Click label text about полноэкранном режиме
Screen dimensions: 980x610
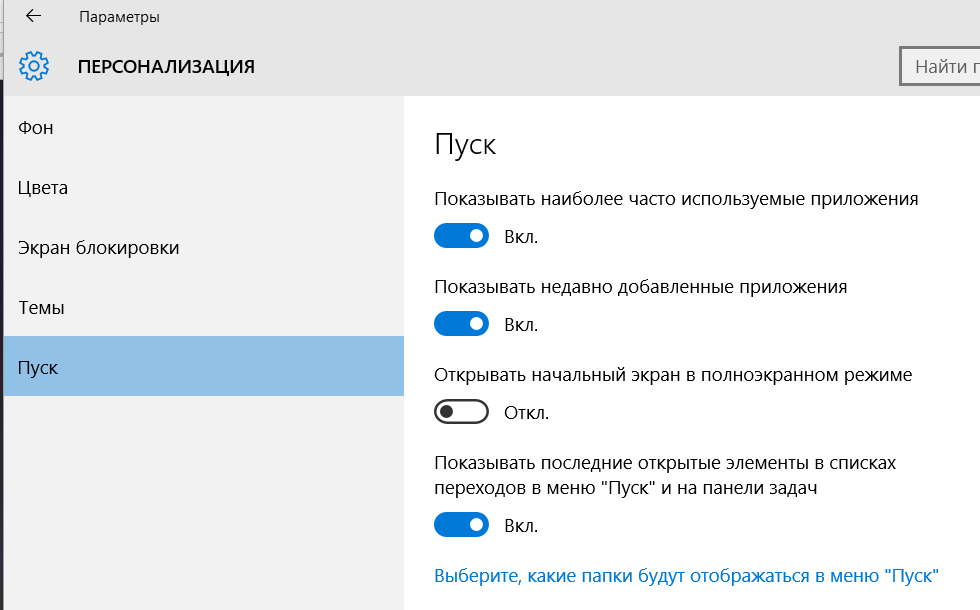(673, 375)
